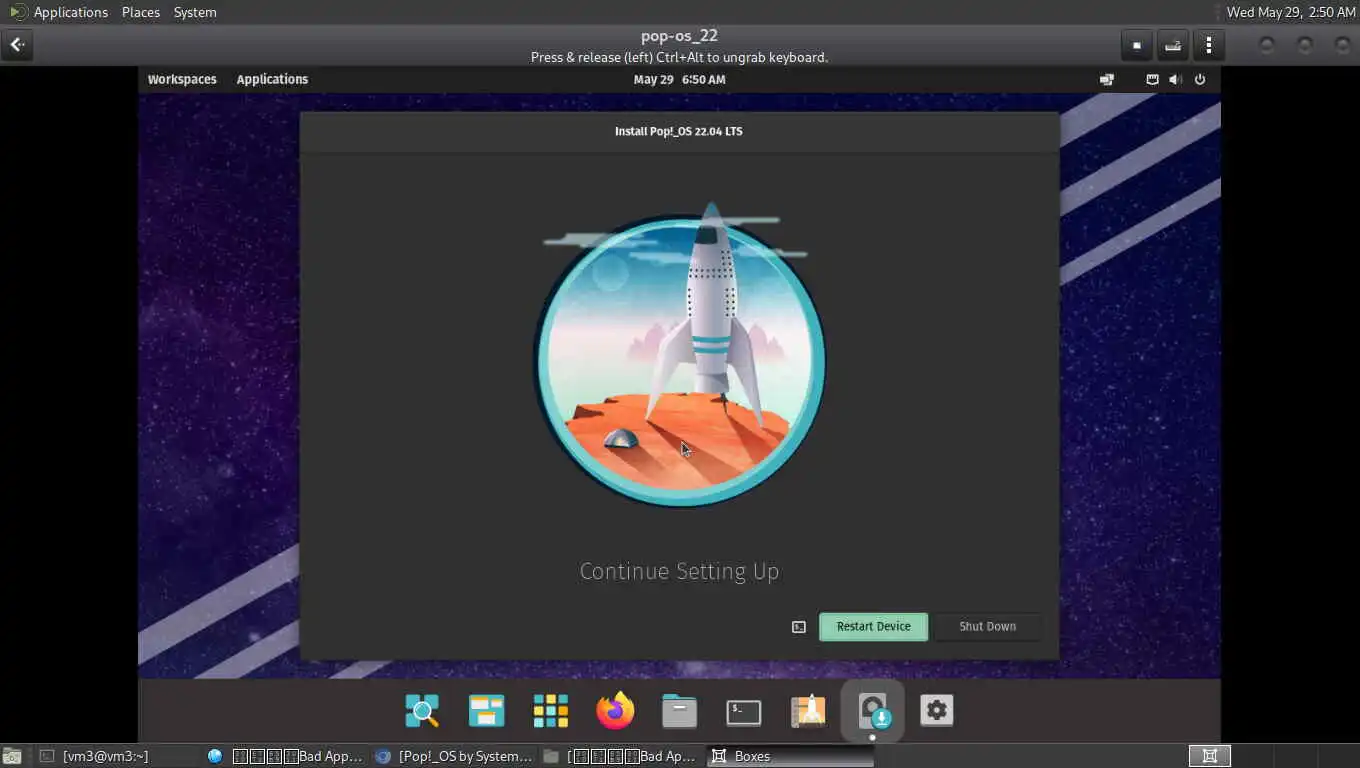Switch to first Bad App browser taskbar item
The height and width of the screenshot is (768, 1360).
click(x=285, y=756)
